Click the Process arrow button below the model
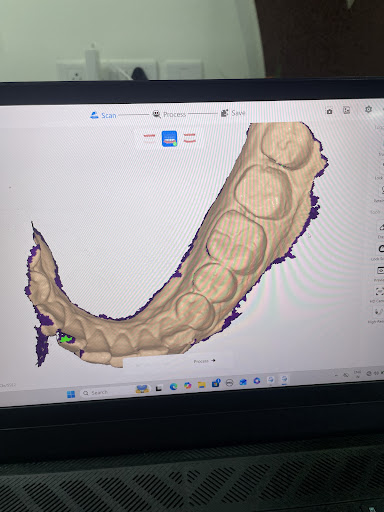Viewport: 384px width, 512px height. [x=204, y=361]
